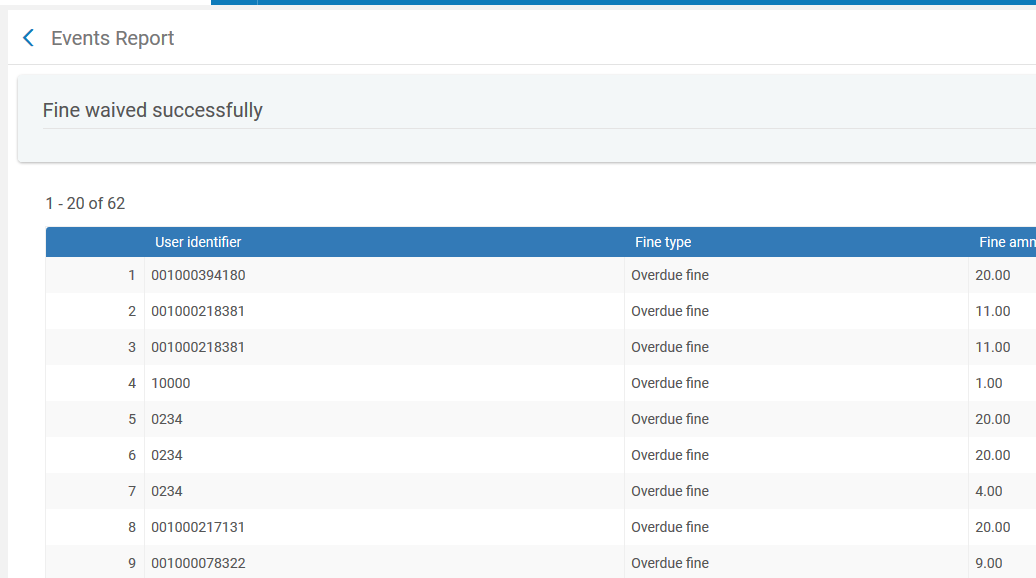This screenshot has width=1036, height=578.
Task: Click the 1.00 fine amount cell
Action: (989, 383)
